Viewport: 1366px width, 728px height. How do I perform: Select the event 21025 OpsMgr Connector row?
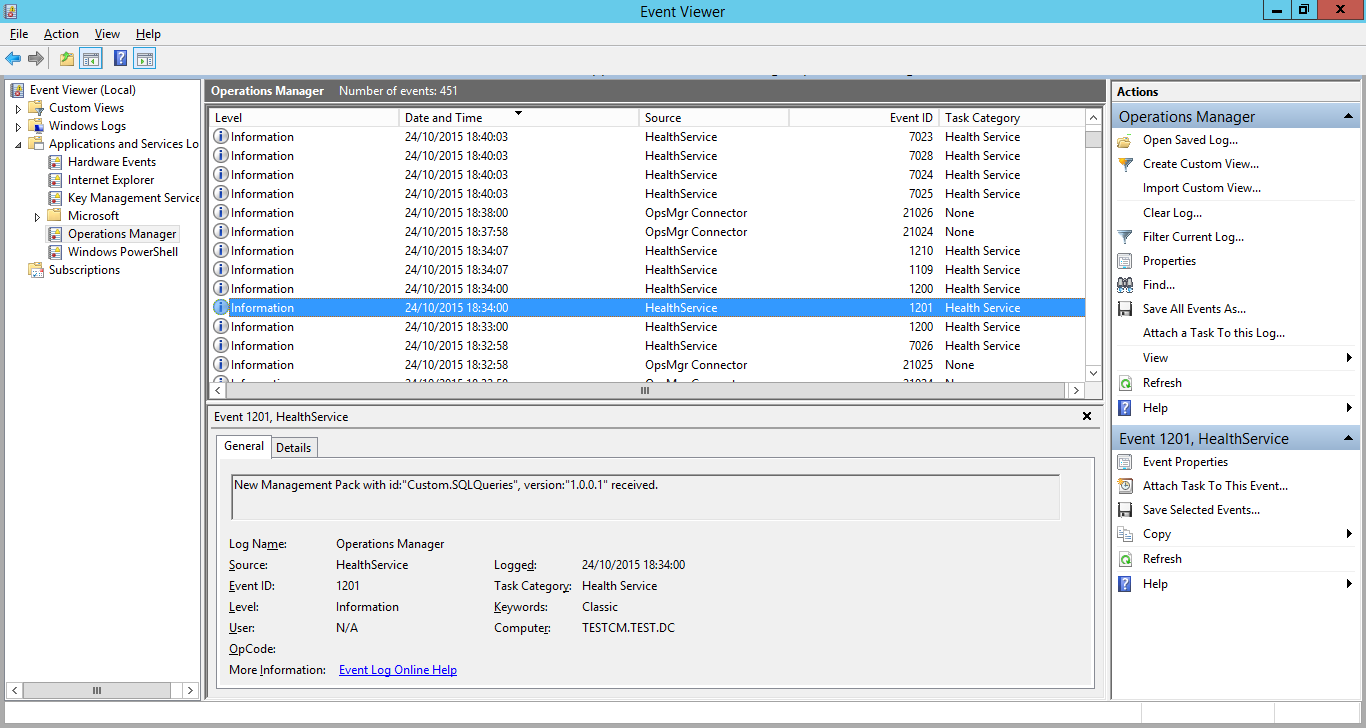click(647, 365)
